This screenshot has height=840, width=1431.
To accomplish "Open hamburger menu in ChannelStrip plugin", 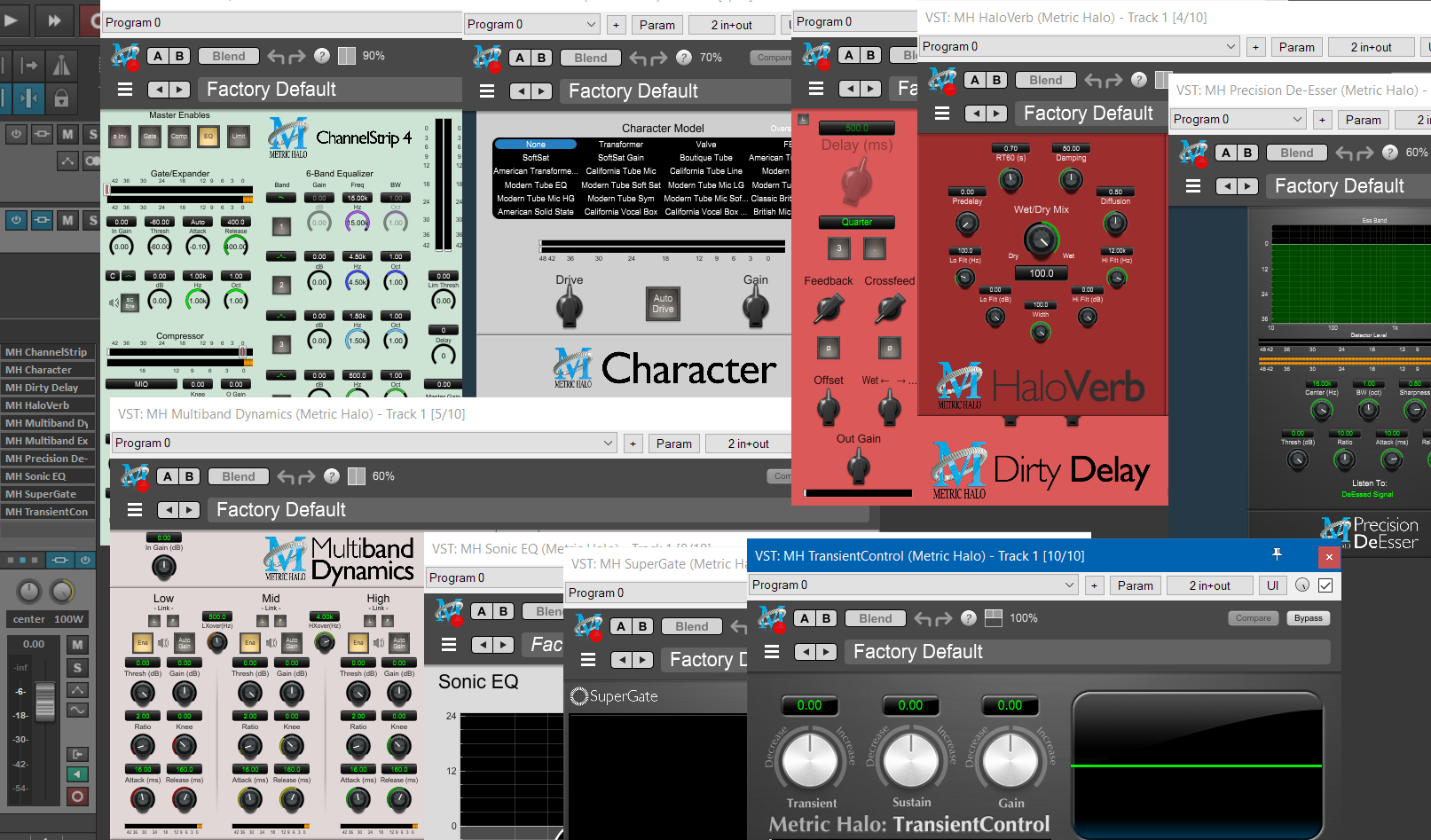I will pos(125,90).
